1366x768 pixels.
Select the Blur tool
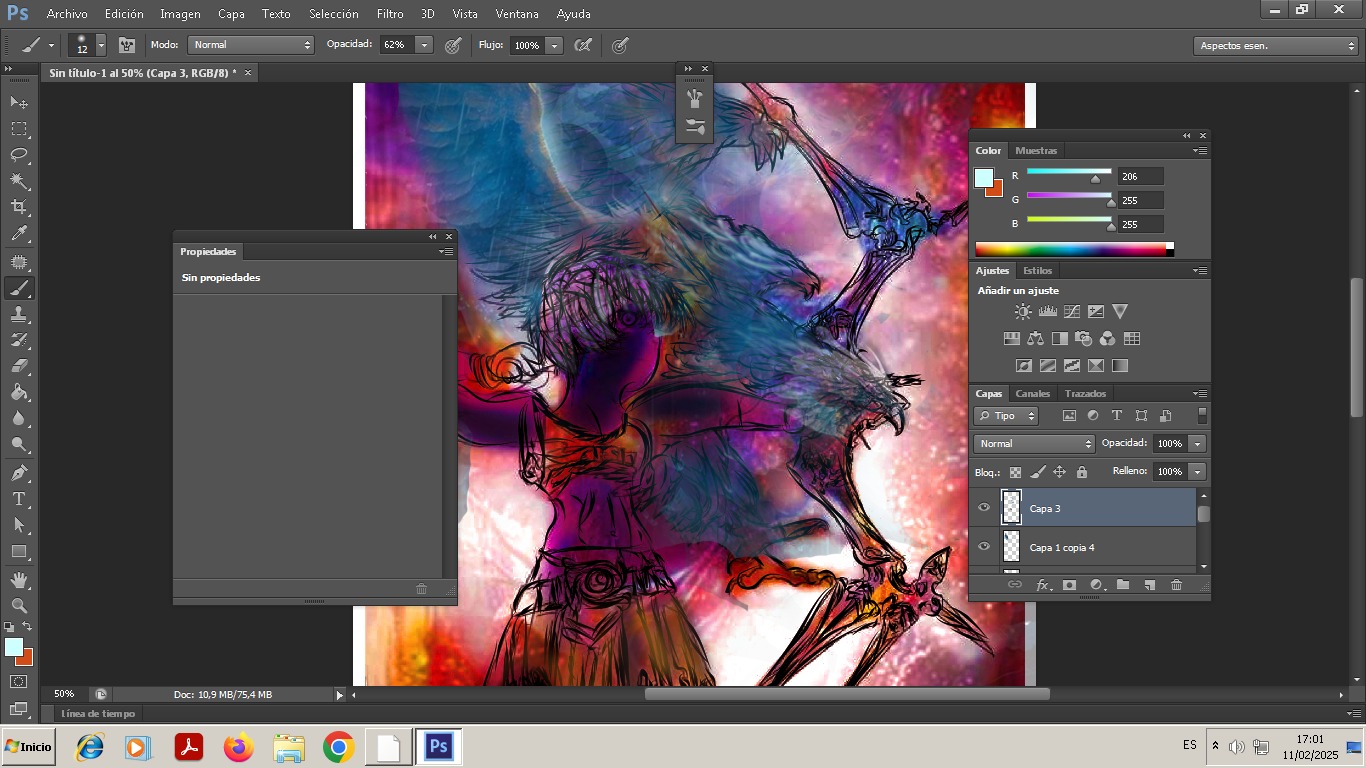tap(19, 418)
